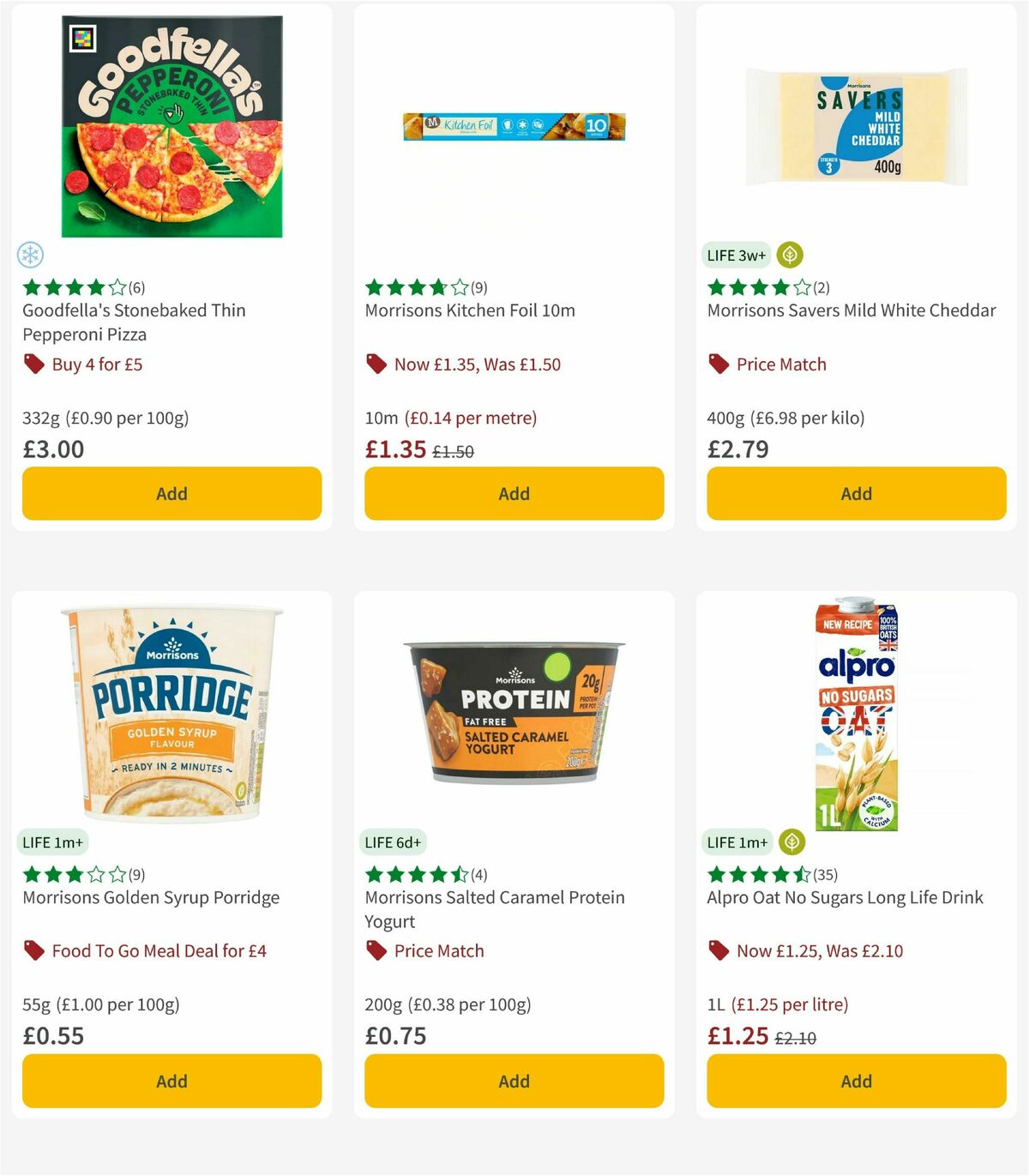Click the frozen food snowflake icon on pepperoni pizza
The width and height of the screenshot is (1029, 1176).
[29, 255]
